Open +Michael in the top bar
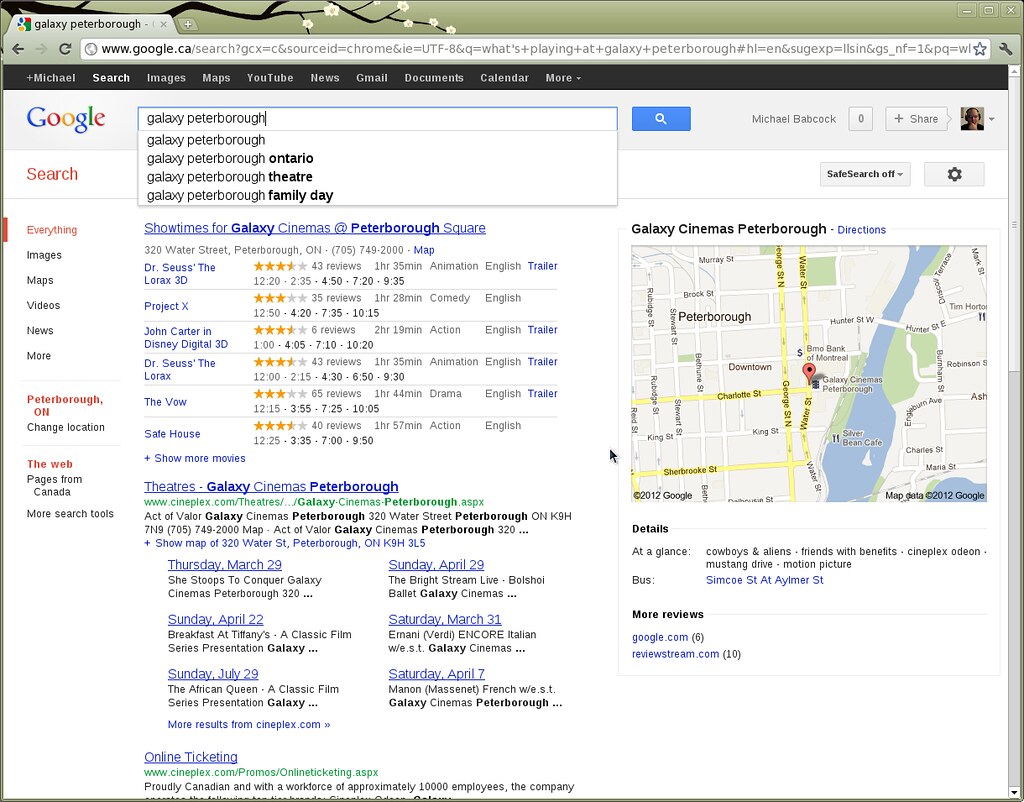Viewport: 1024px width, 802px height. 50,78
